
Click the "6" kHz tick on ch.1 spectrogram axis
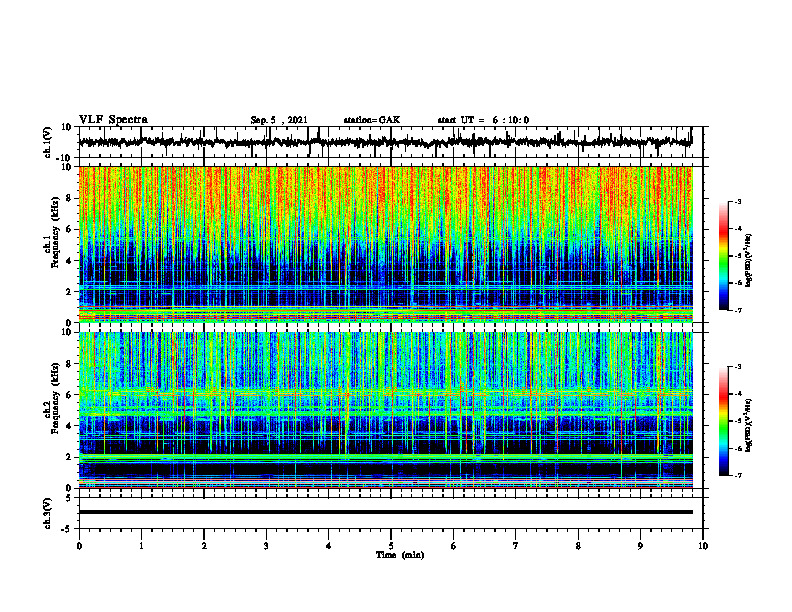pyautogui.click(x=70, y=229)
